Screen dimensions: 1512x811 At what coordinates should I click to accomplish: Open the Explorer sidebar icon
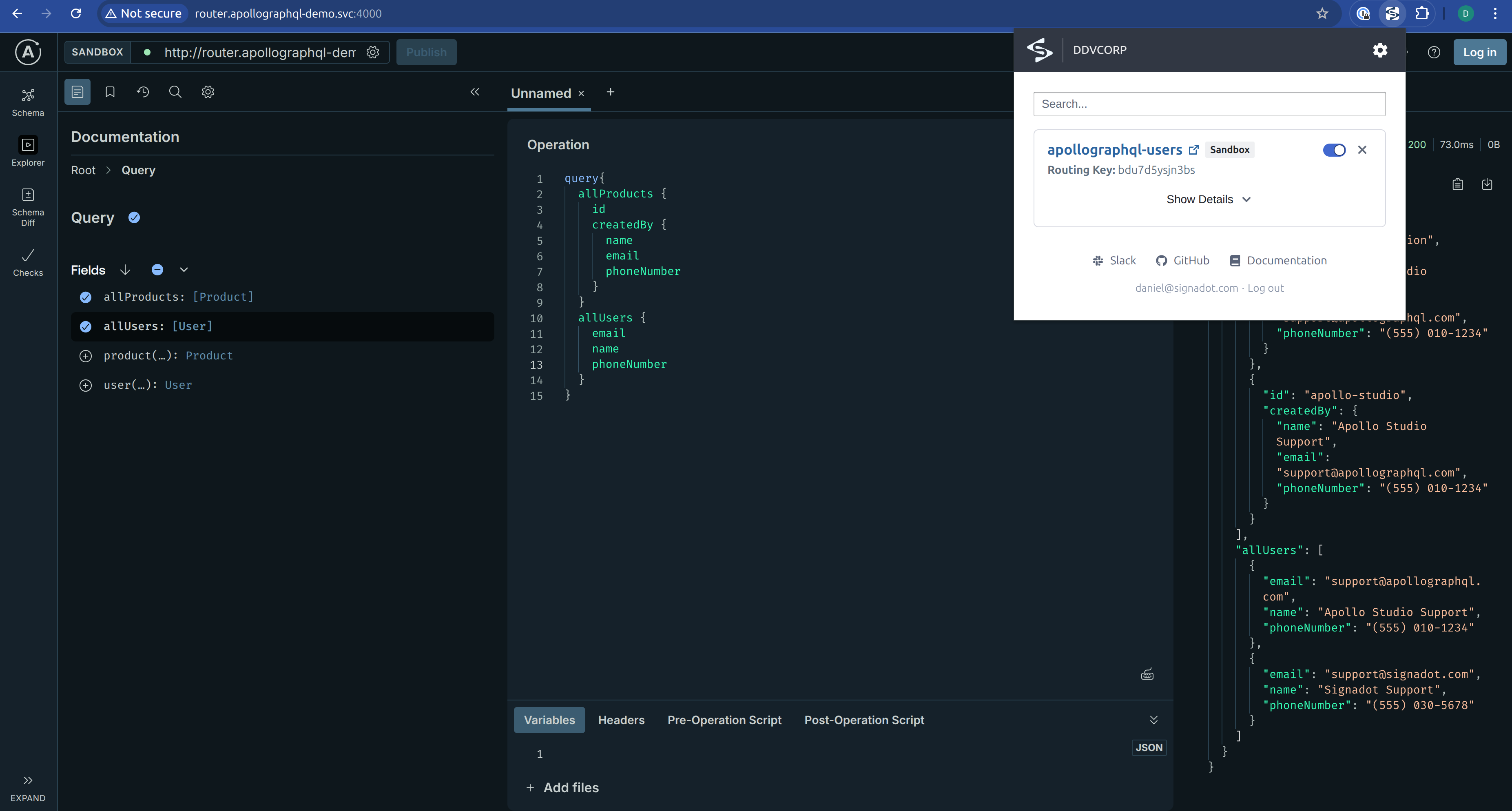click(28, 152)
